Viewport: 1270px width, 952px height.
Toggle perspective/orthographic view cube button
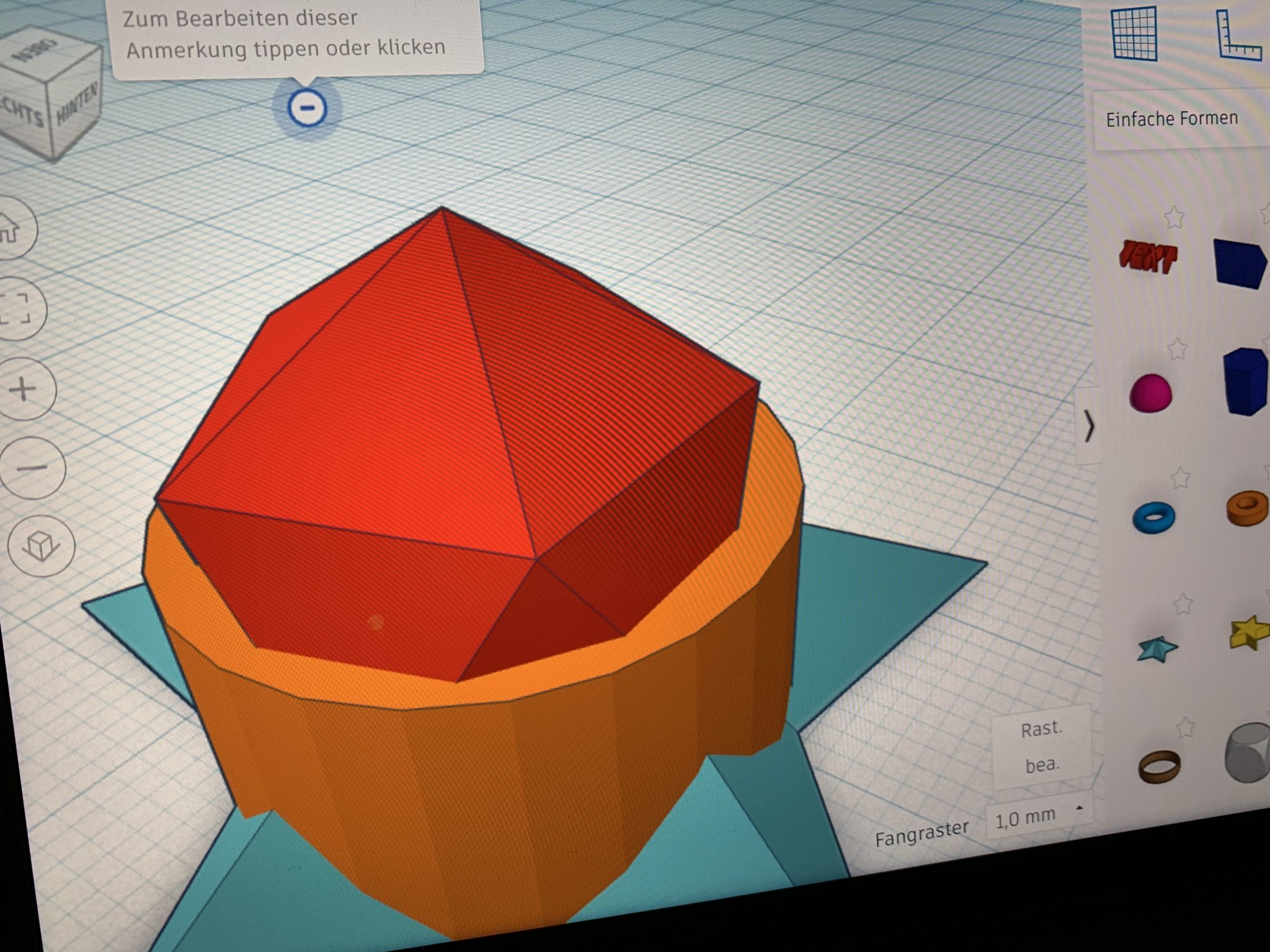[41, 547]
